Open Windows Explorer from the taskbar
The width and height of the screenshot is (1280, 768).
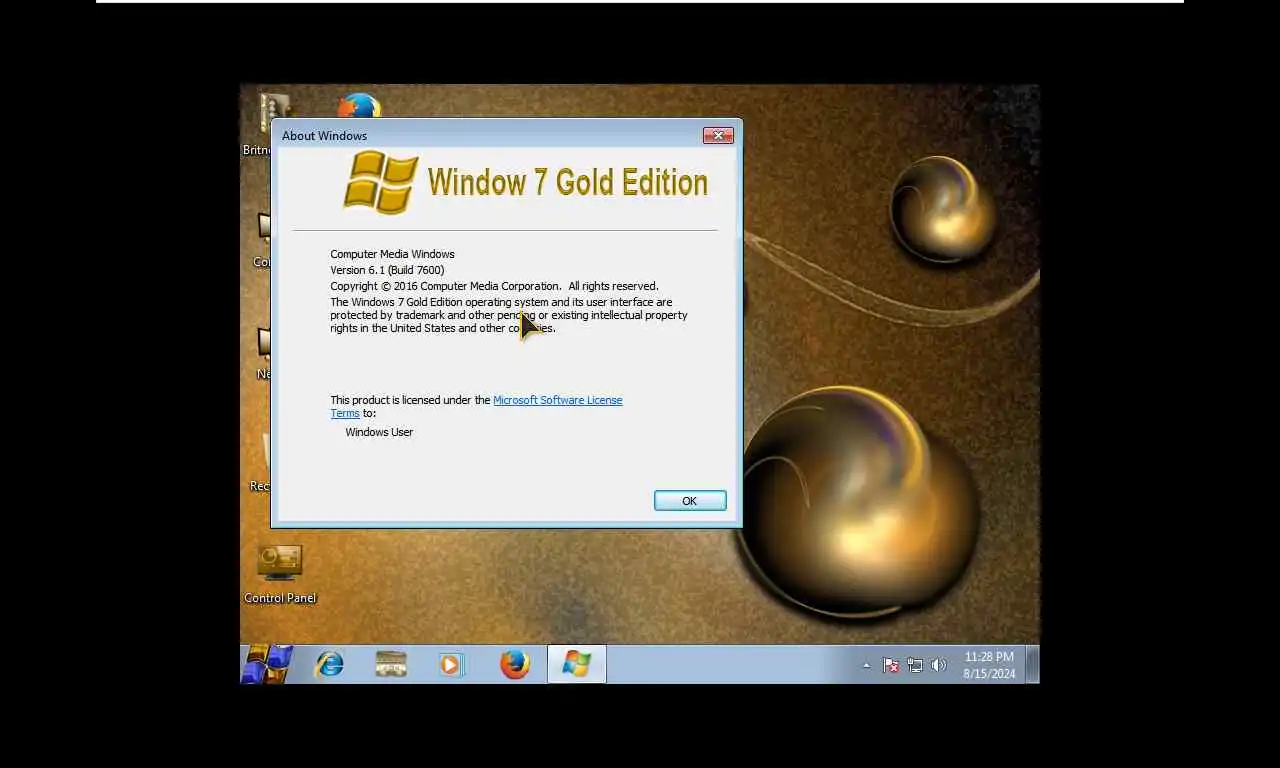click(391, 664)
